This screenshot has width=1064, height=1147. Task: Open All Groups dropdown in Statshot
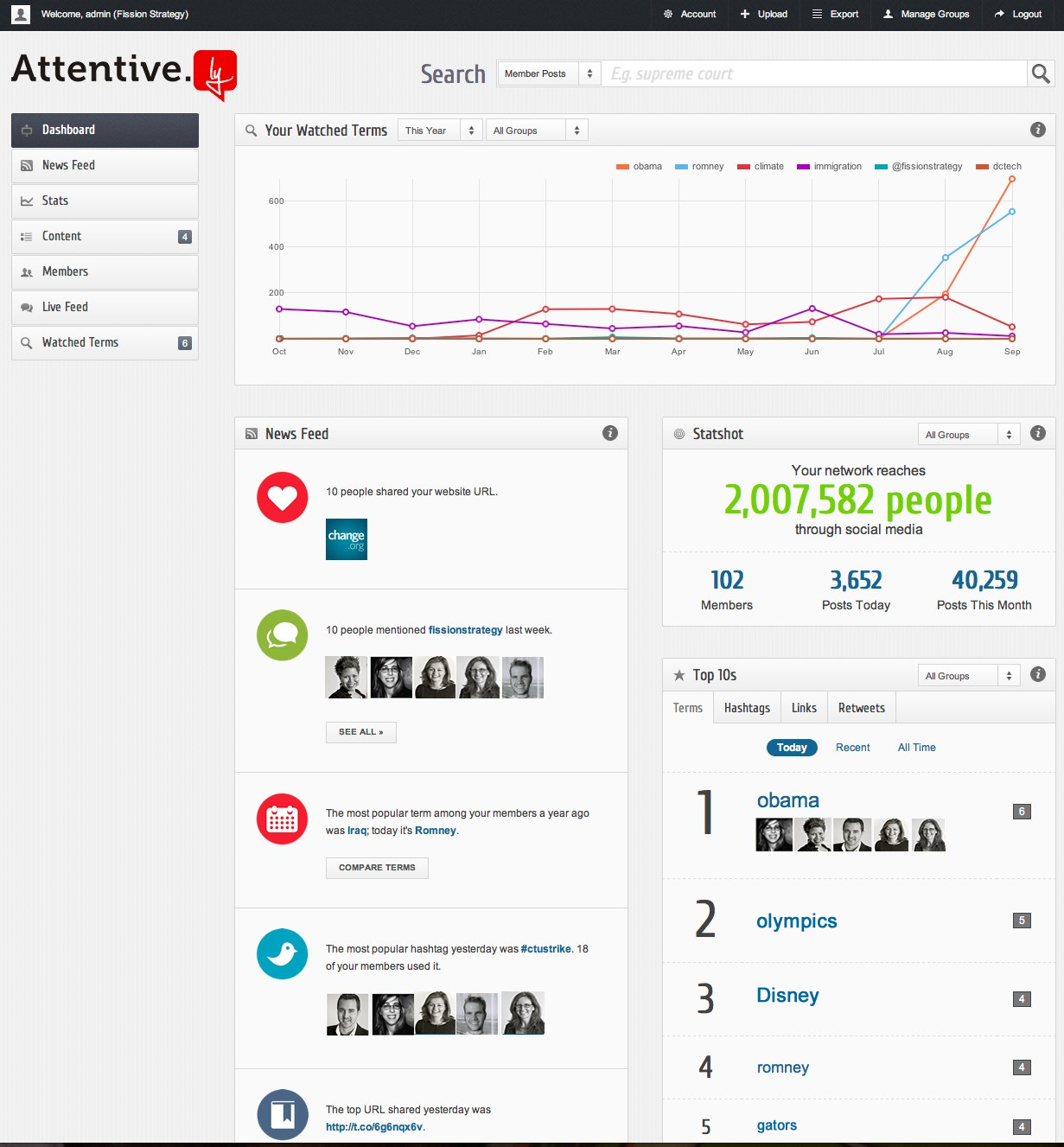point(969,435)
